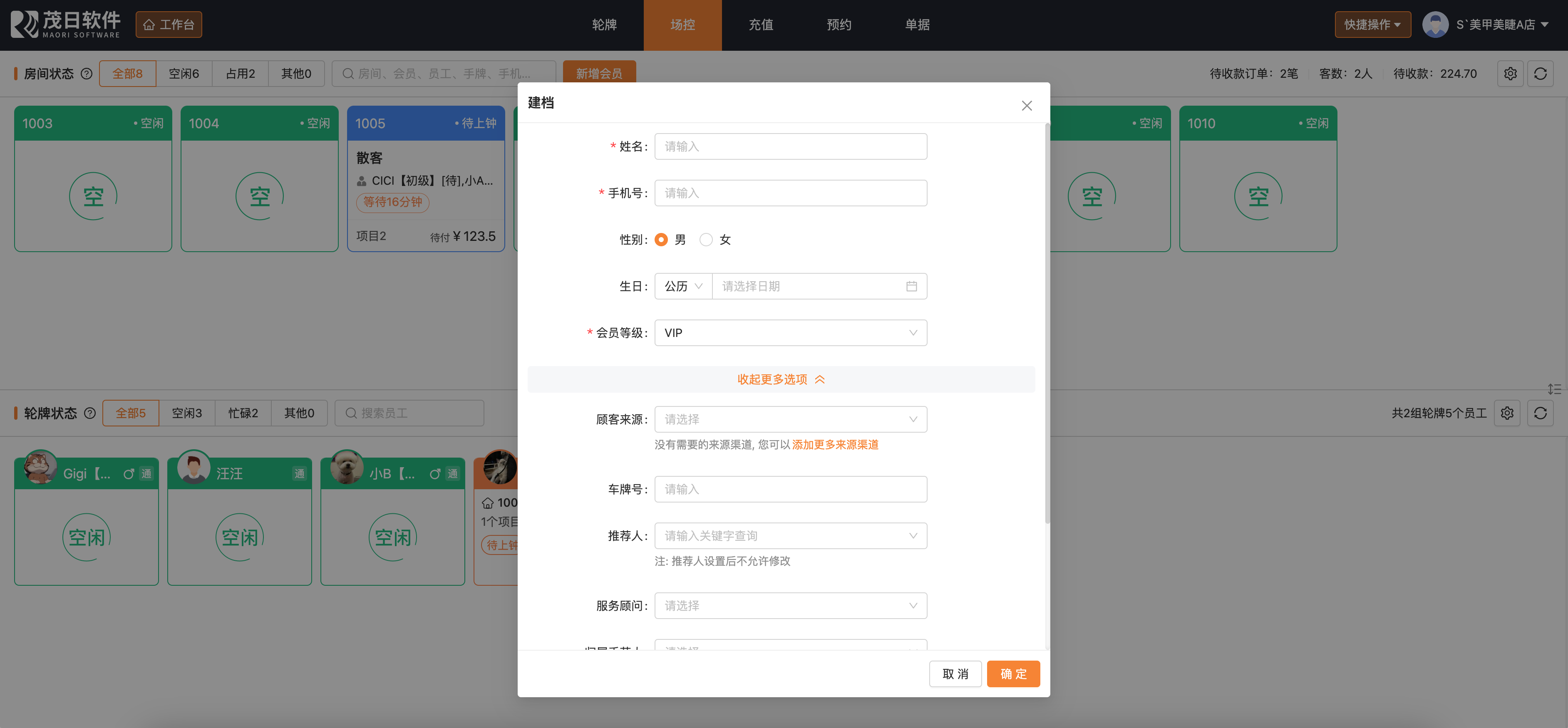The image size is (1568, 728).
Task: Open the member level VIP dropdown
Action: coord(790,333)
